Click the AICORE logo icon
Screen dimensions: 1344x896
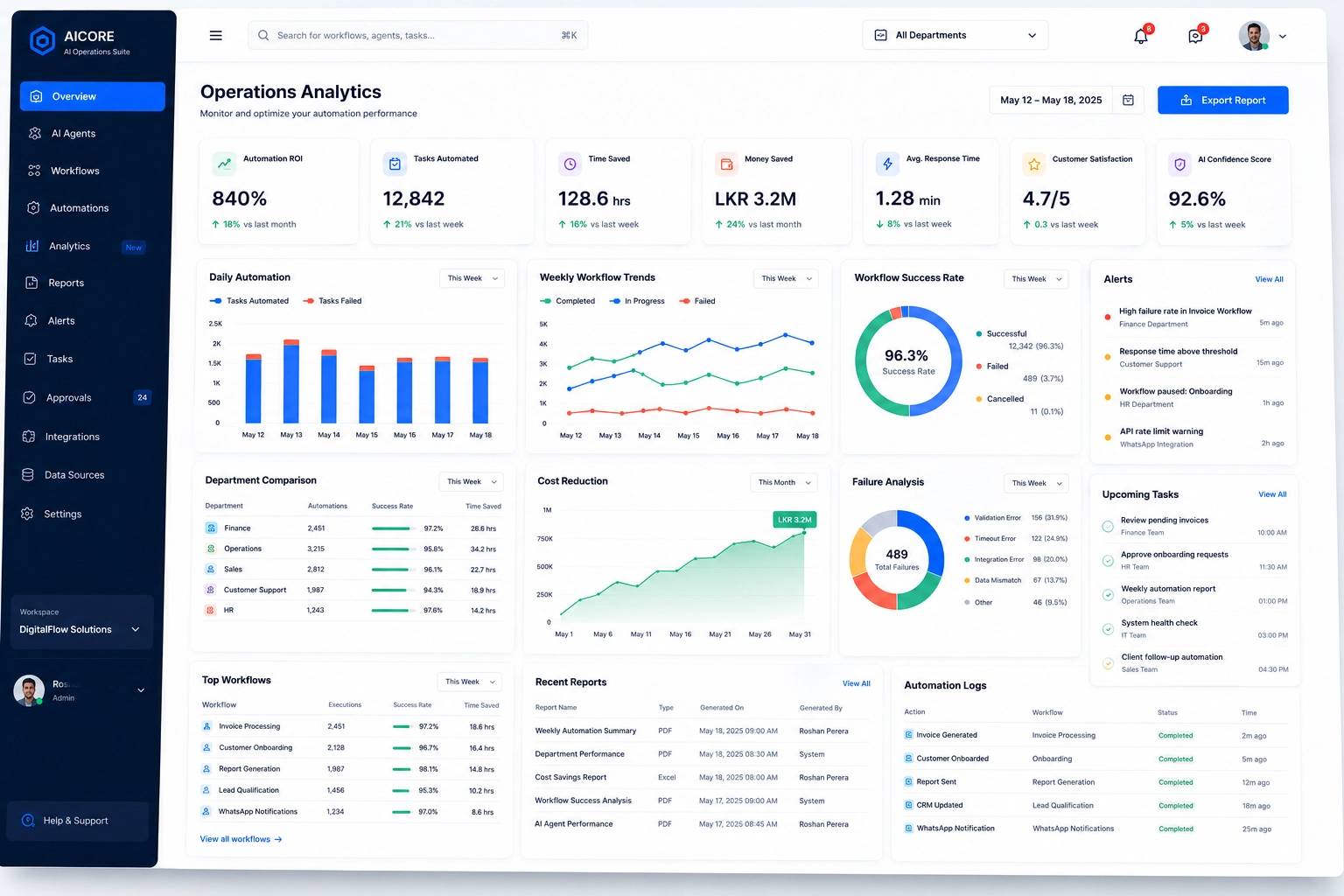[42, 41]
